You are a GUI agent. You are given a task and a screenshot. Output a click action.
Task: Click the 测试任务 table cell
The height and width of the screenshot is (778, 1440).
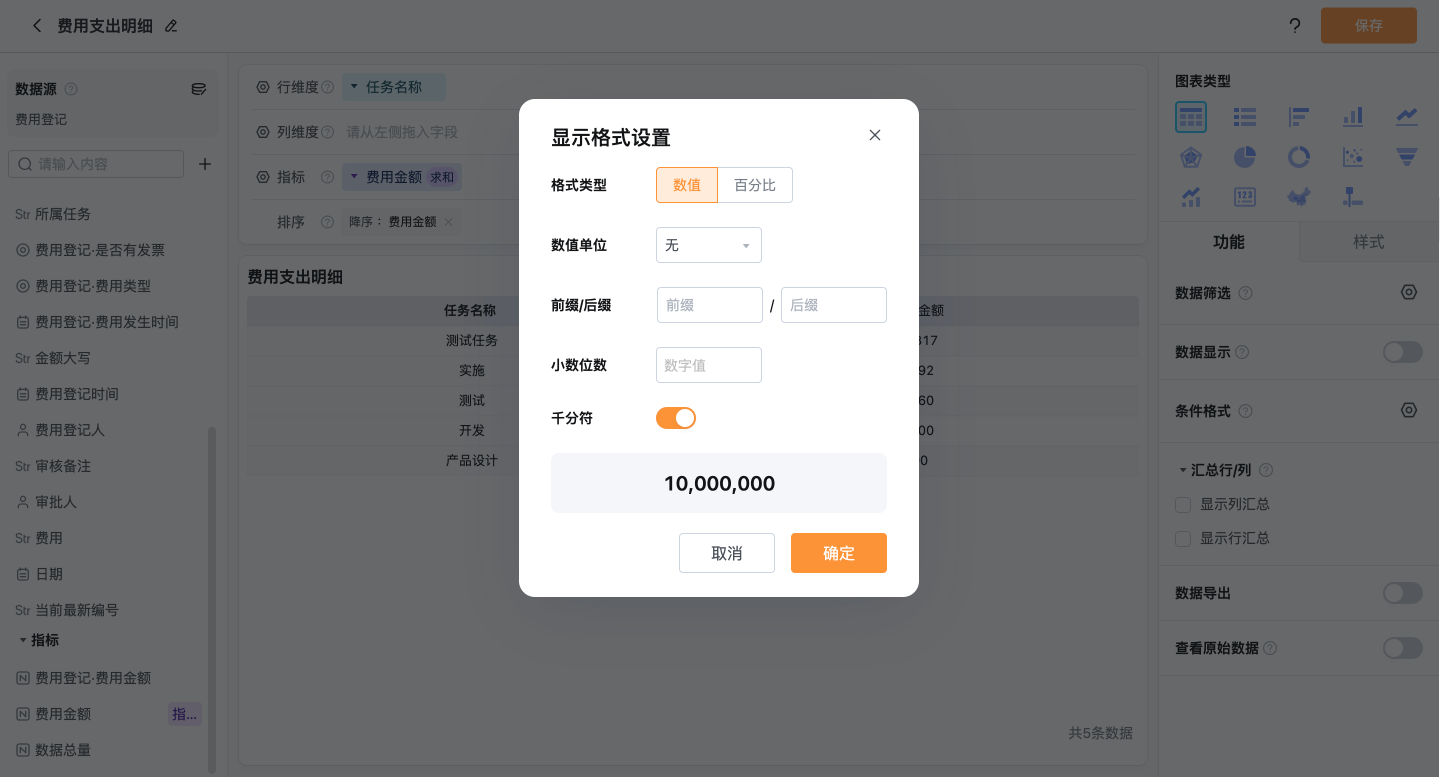472,341
